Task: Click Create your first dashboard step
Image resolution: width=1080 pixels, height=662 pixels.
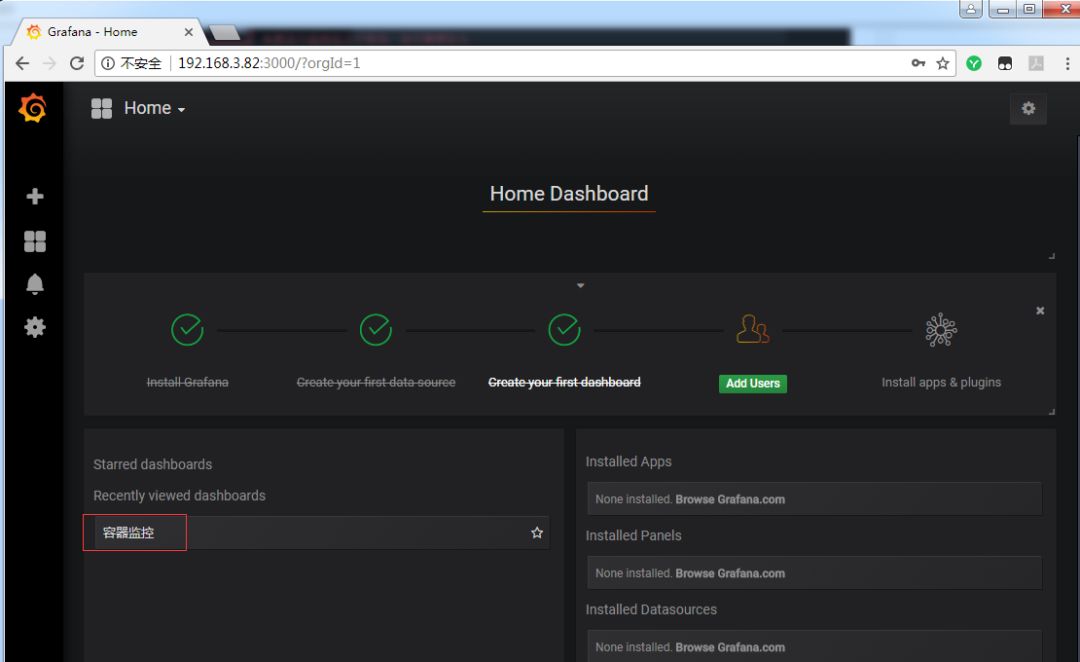Action: tap(564, 382)
